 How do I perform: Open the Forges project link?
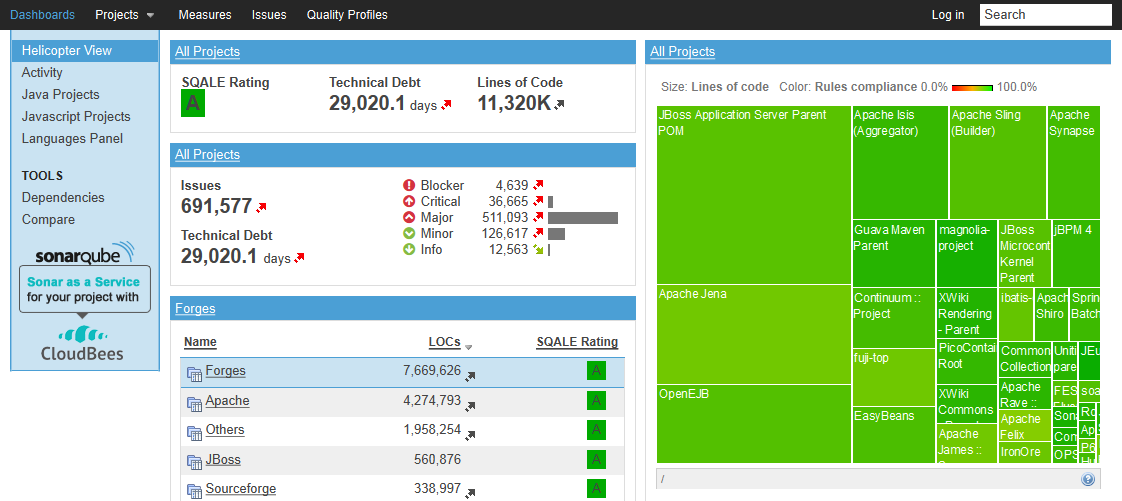(x=225, y=371)
